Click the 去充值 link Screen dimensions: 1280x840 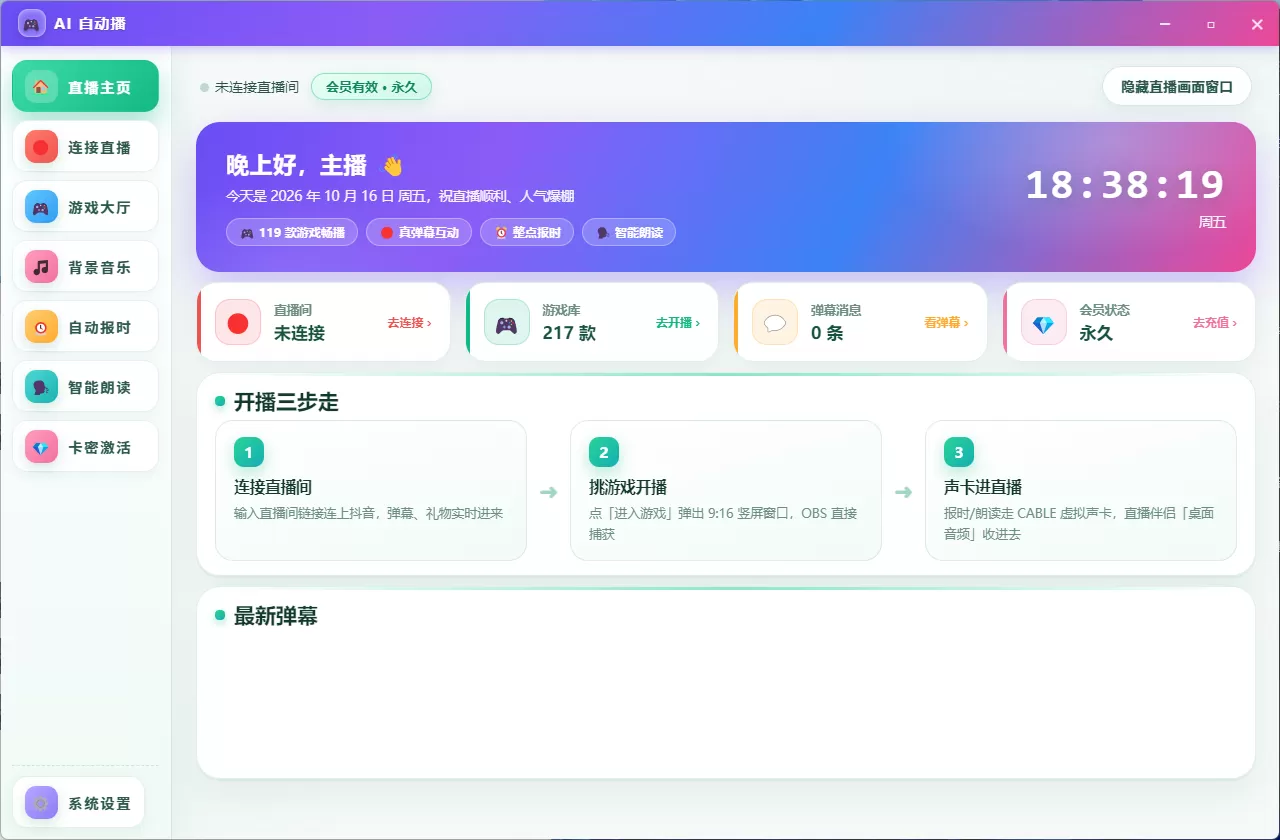click(x=1215, y=323)
